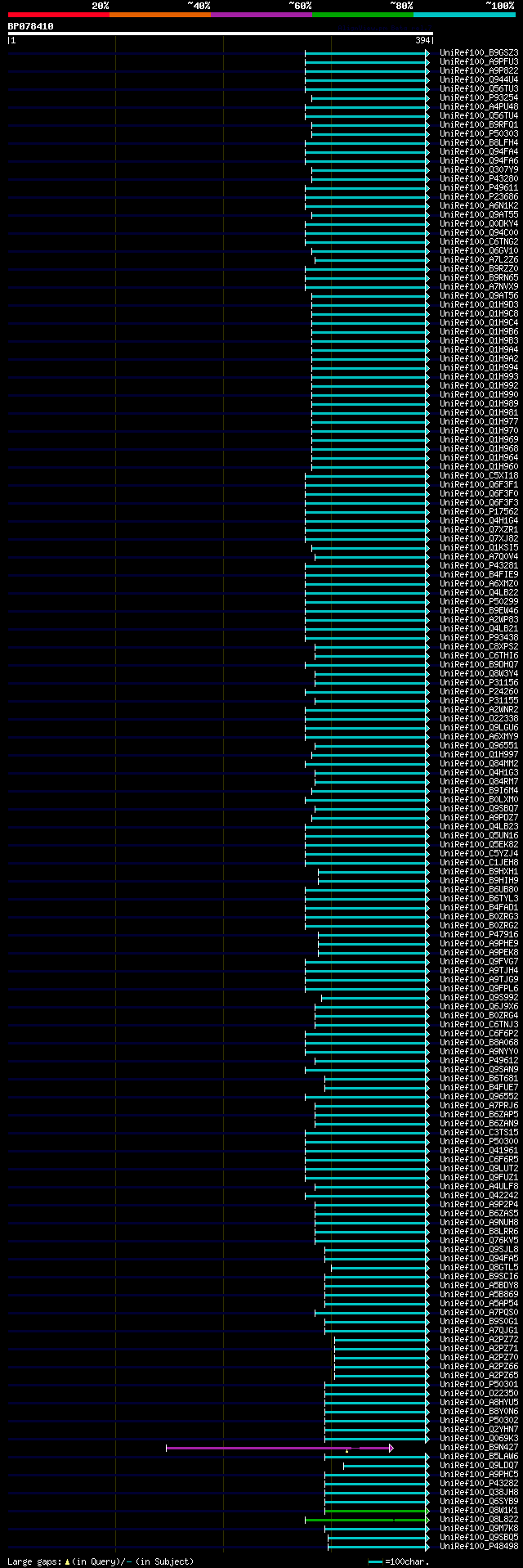The width and height of the screenshot is (523, 1568).
Task: Select hit label UniRef100_Q6GV10
Action: [479, 250]
